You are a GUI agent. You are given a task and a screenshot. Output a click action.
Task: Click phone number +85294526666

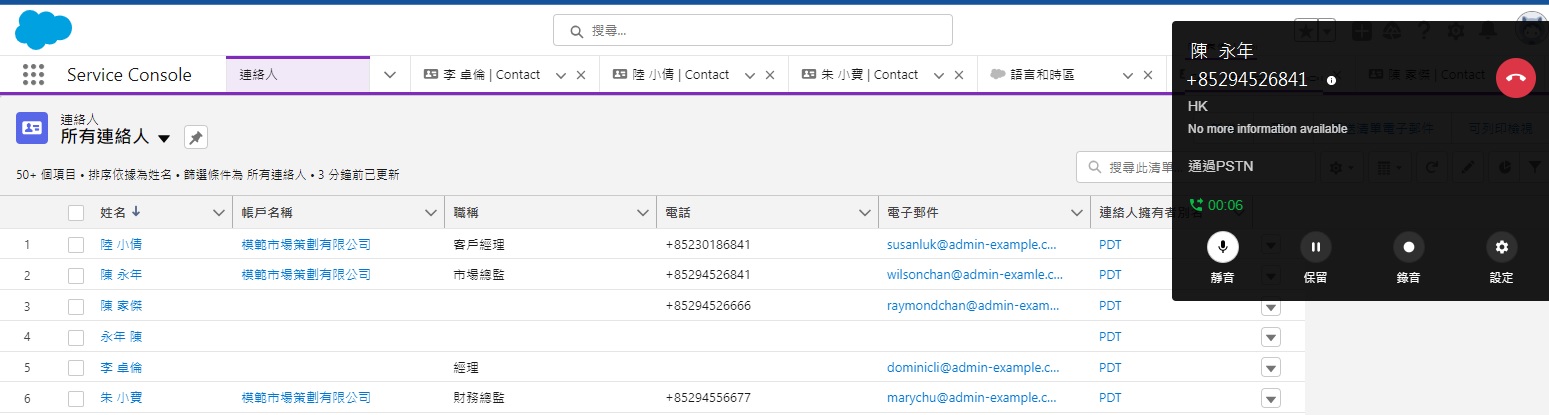pyautogui.click(x=708, y=306)
